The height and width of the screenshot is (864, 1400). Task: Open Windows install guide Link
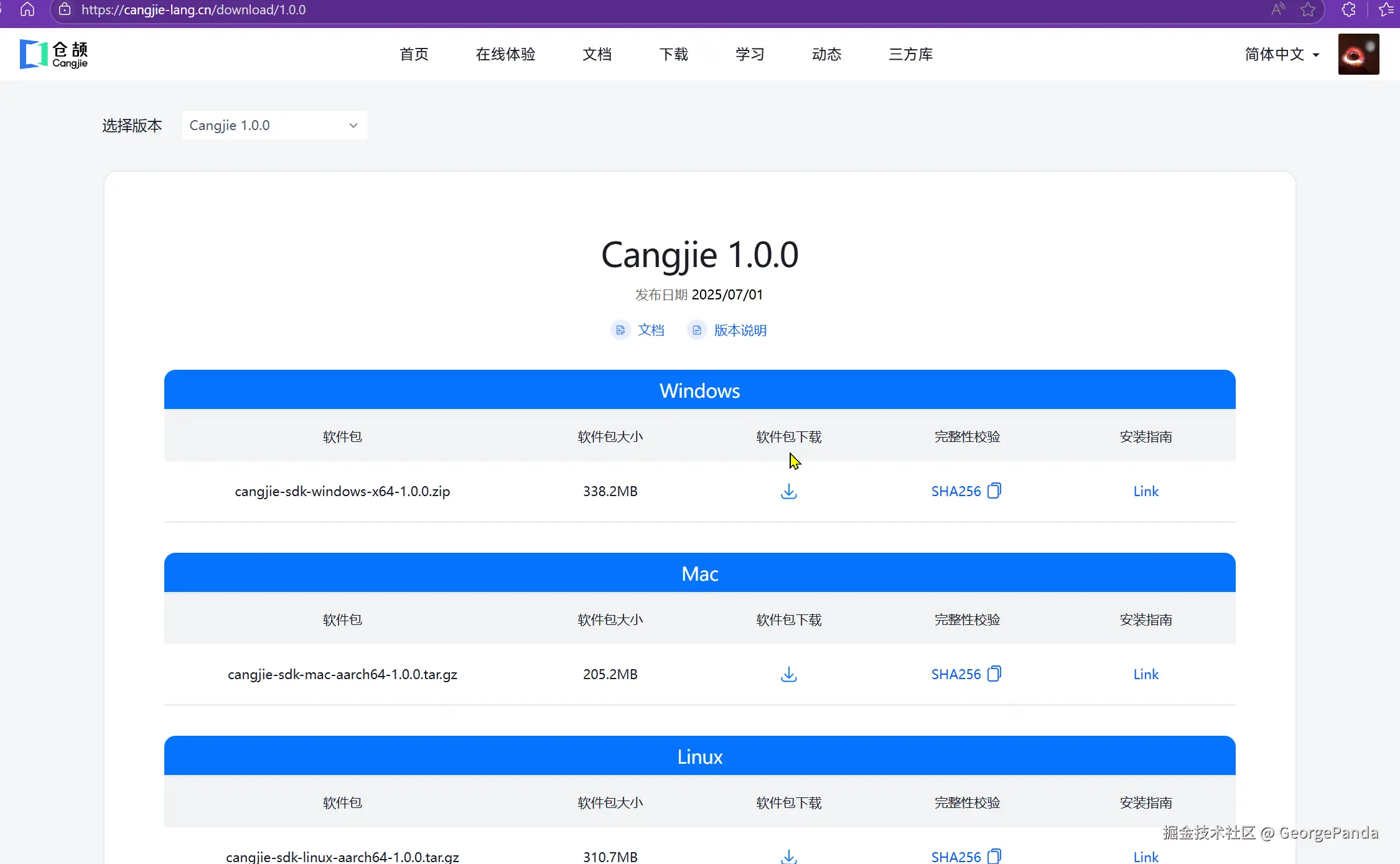click(1146, 491)
